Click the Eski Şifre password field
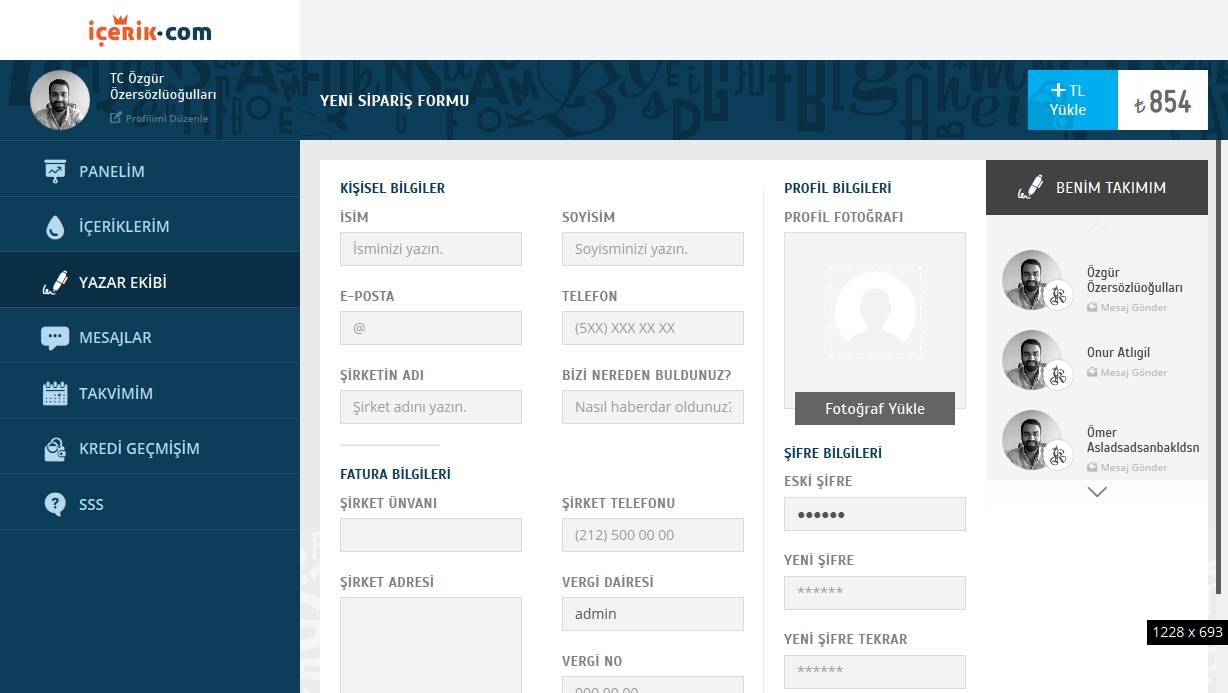 click(874, 513)
